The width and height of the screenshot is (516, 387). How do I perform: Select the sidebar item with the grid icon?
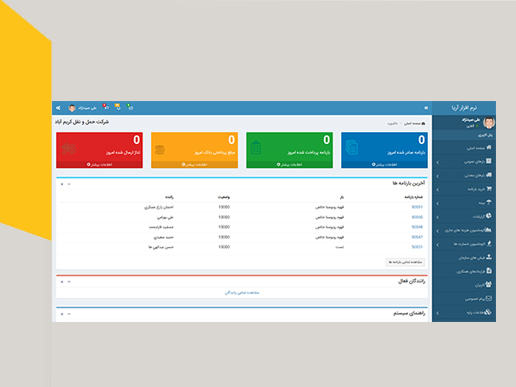[x=464, y=161]
